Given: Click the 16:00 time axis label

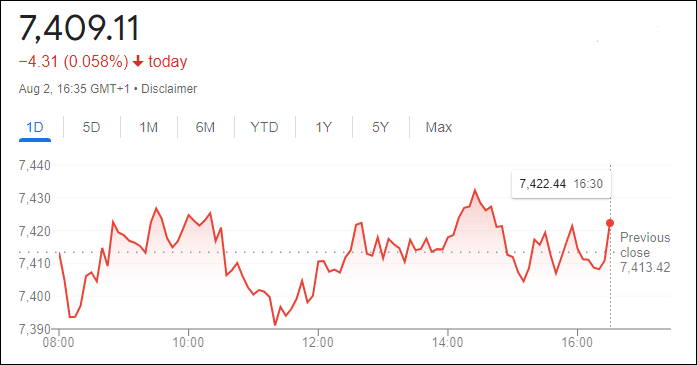Looking at the screenshot, I should 577,343.
